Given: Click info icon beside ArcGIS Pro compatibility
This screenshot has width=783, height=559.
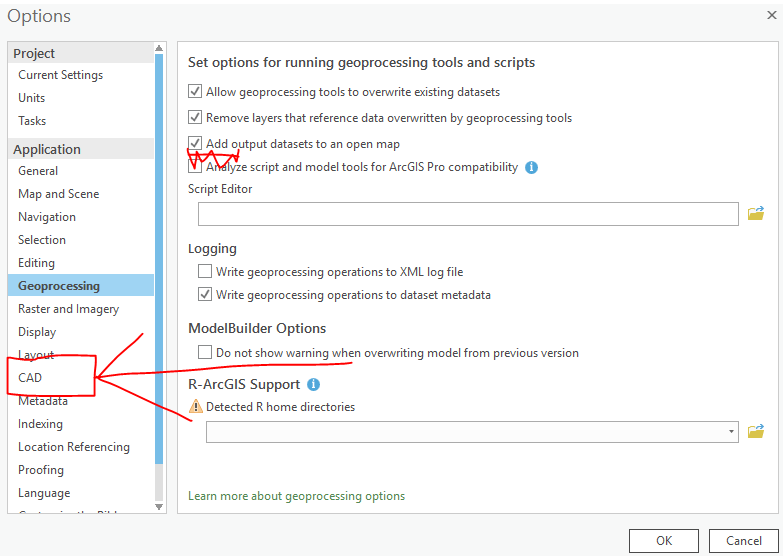Looking at the screenshot, I should (x=531, y=167).
